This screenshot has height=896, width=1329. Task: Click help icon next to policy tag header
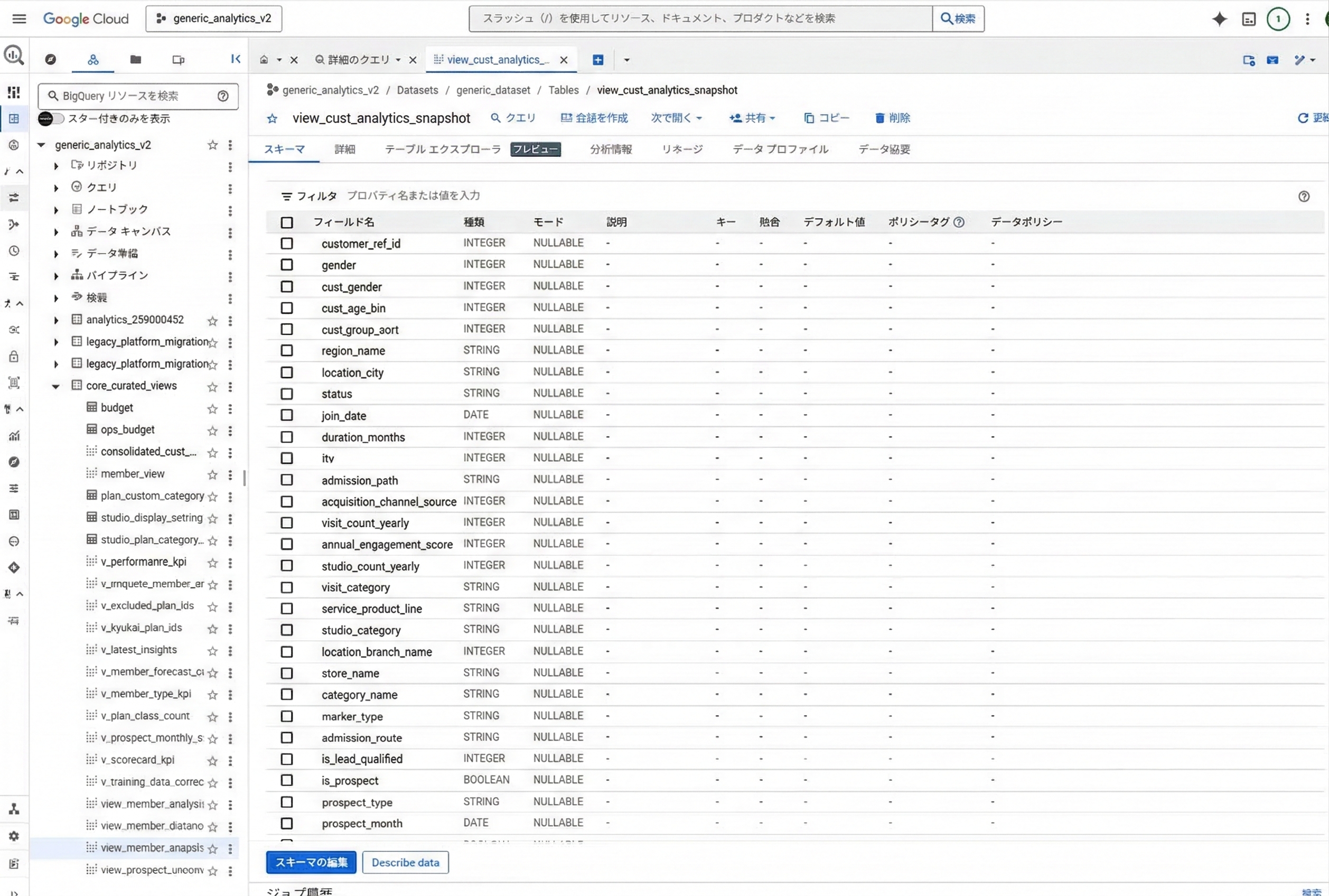pos(959,222)
